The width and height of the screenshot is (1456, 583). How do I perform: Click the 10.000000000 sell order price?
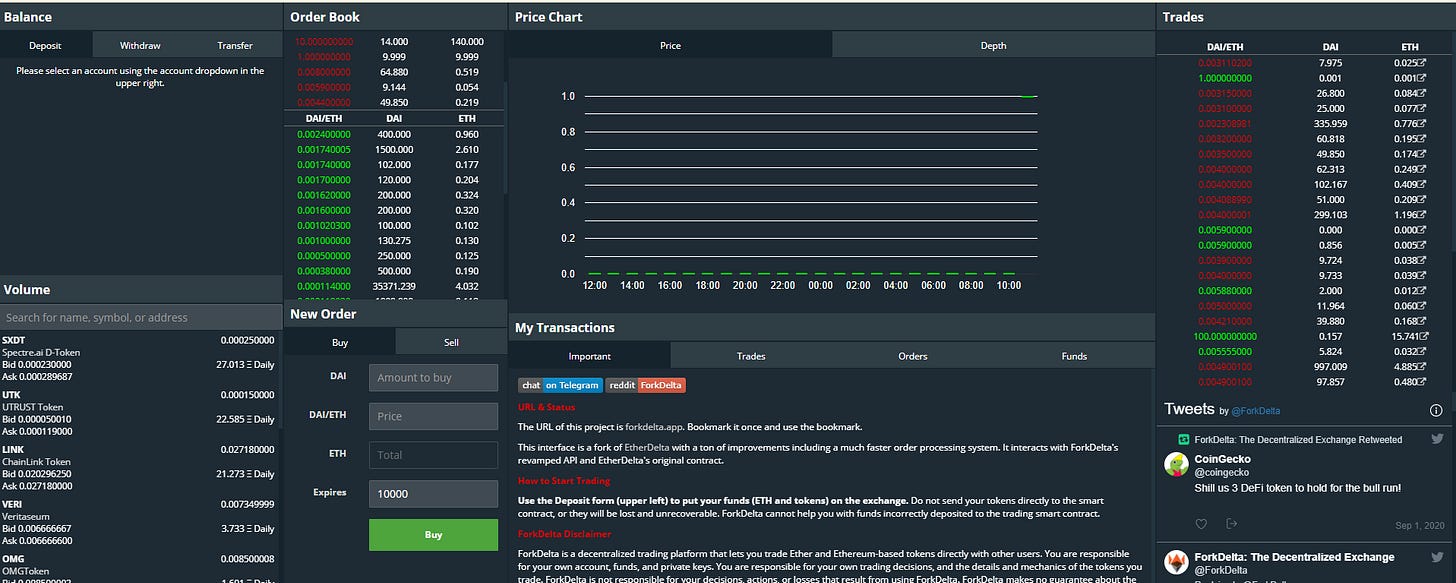coord(324,42)
